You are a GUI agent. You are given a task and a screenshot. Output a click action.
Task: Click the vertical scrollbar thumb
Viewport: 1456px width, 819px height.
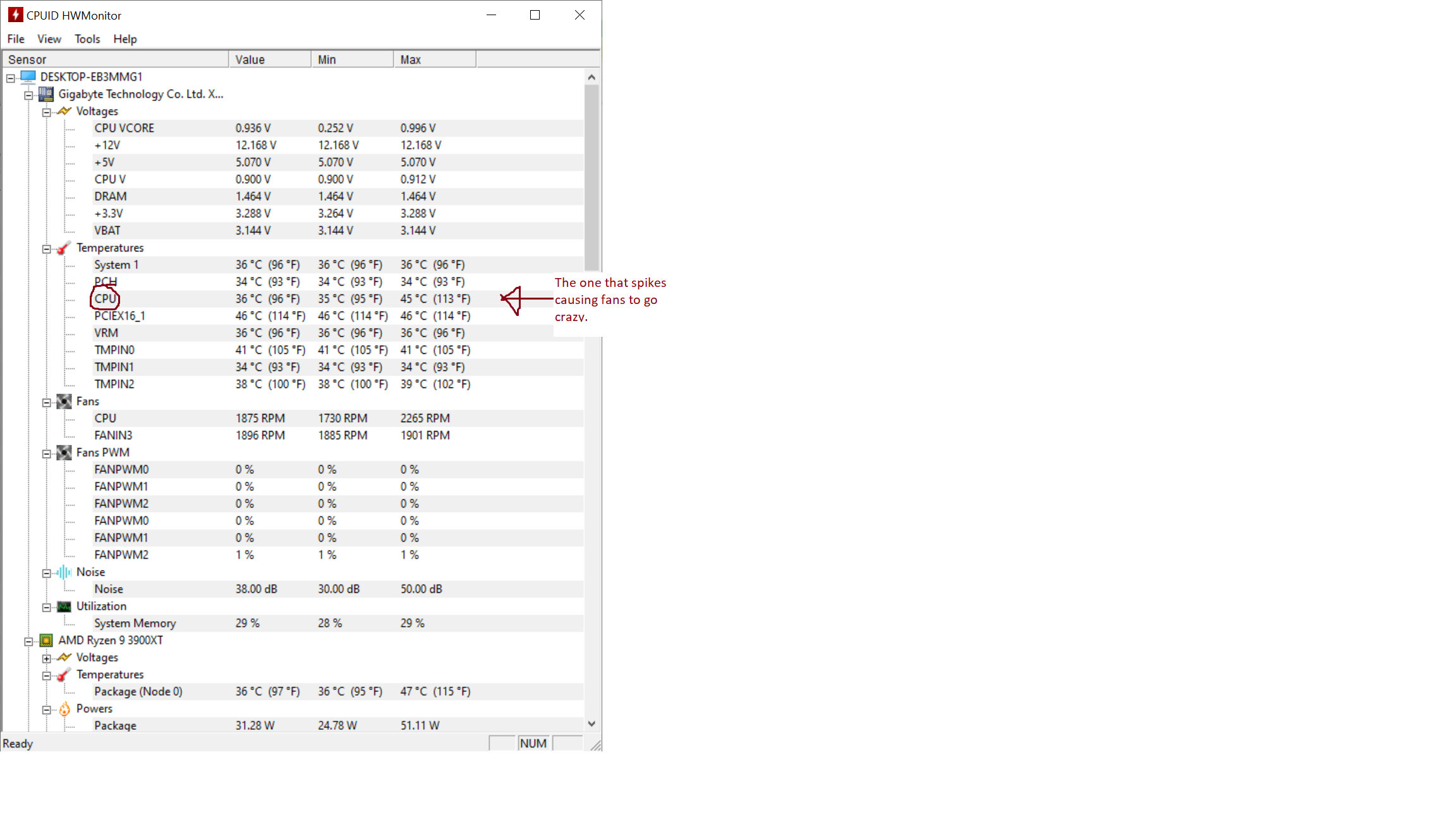pos(591,178)
